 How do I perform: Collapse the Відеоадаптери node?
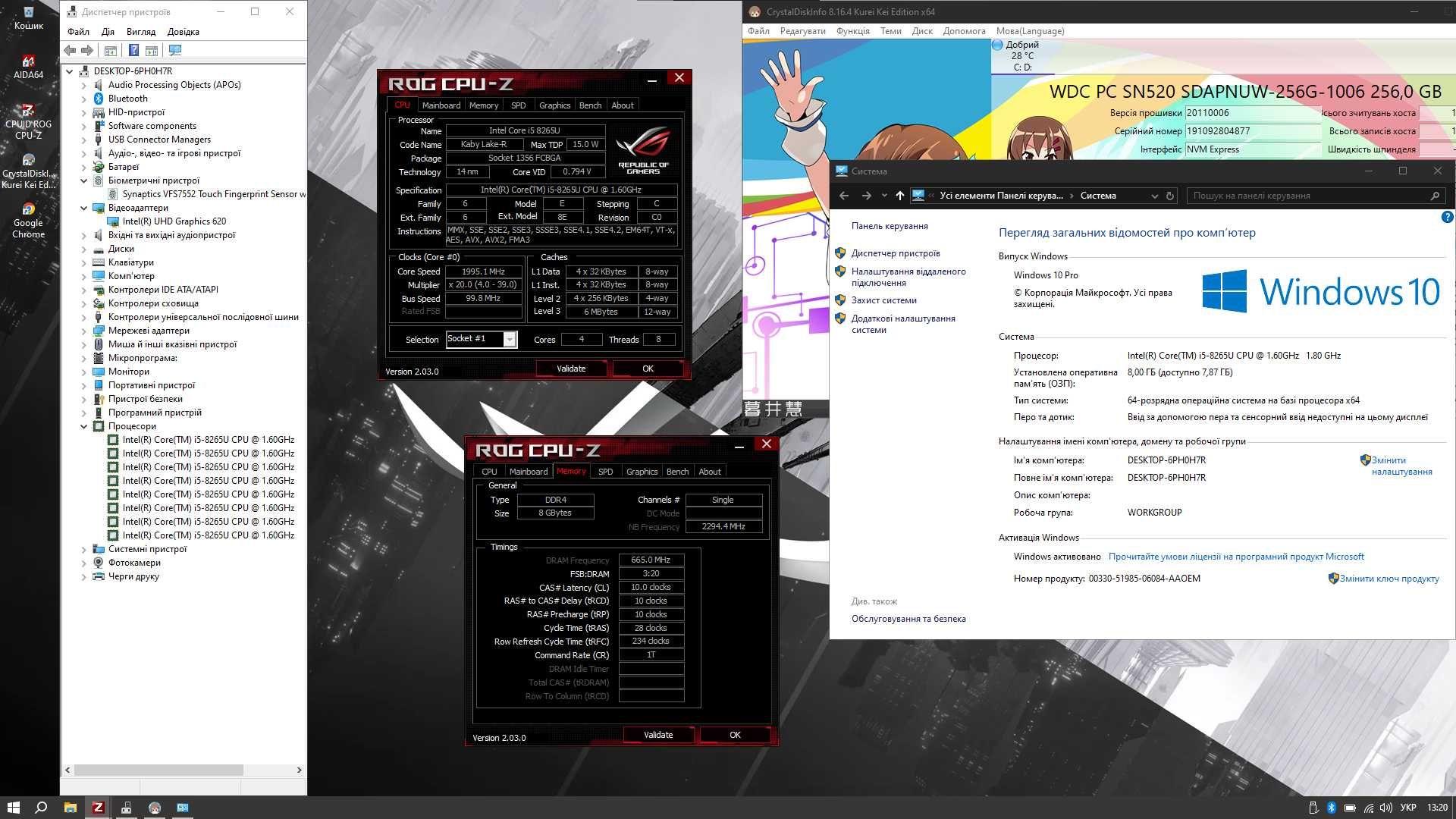pyautogui.click(x=84, y=208)
